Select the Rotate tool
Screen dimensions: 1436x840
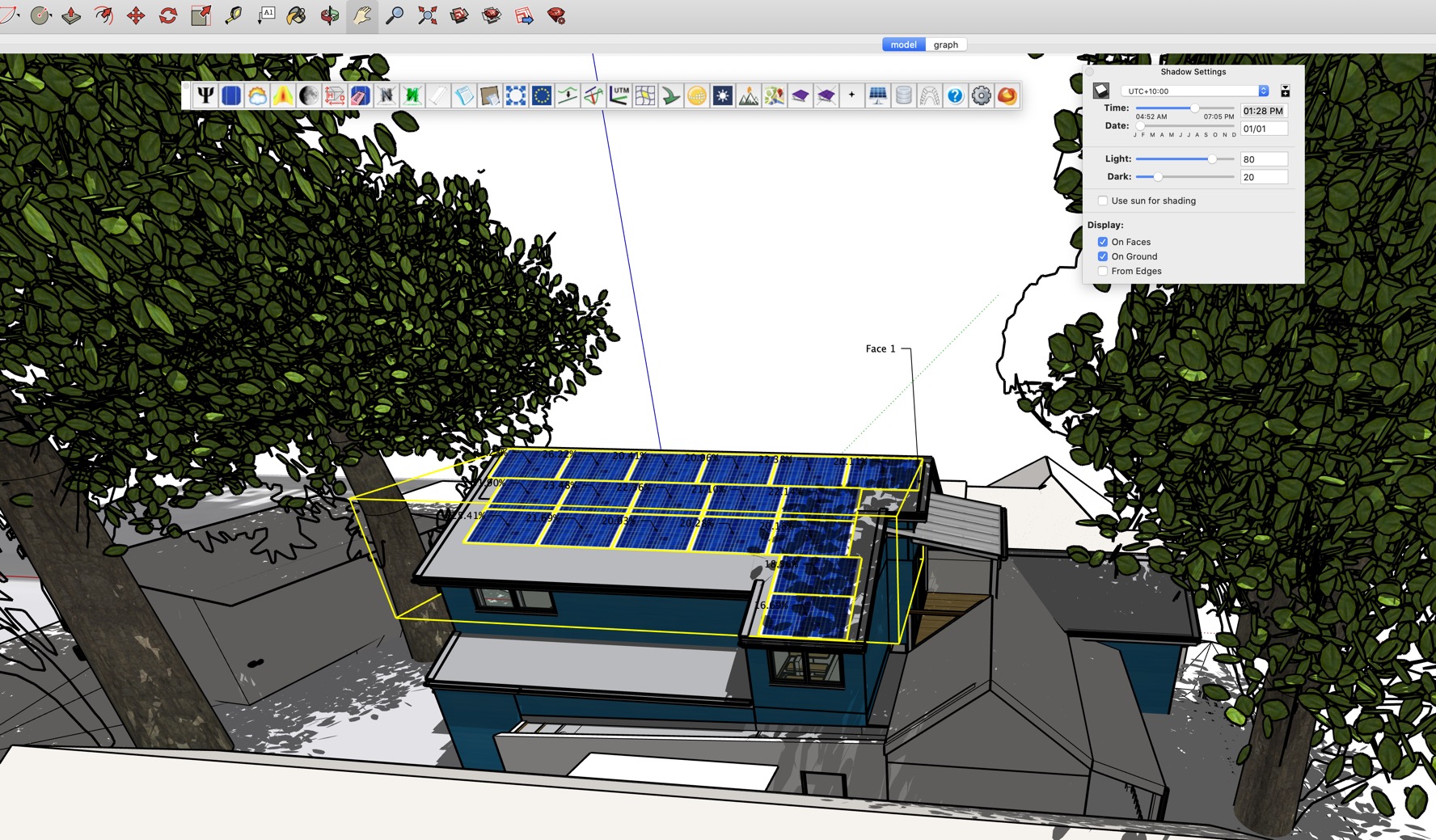(x=168, y=15)
